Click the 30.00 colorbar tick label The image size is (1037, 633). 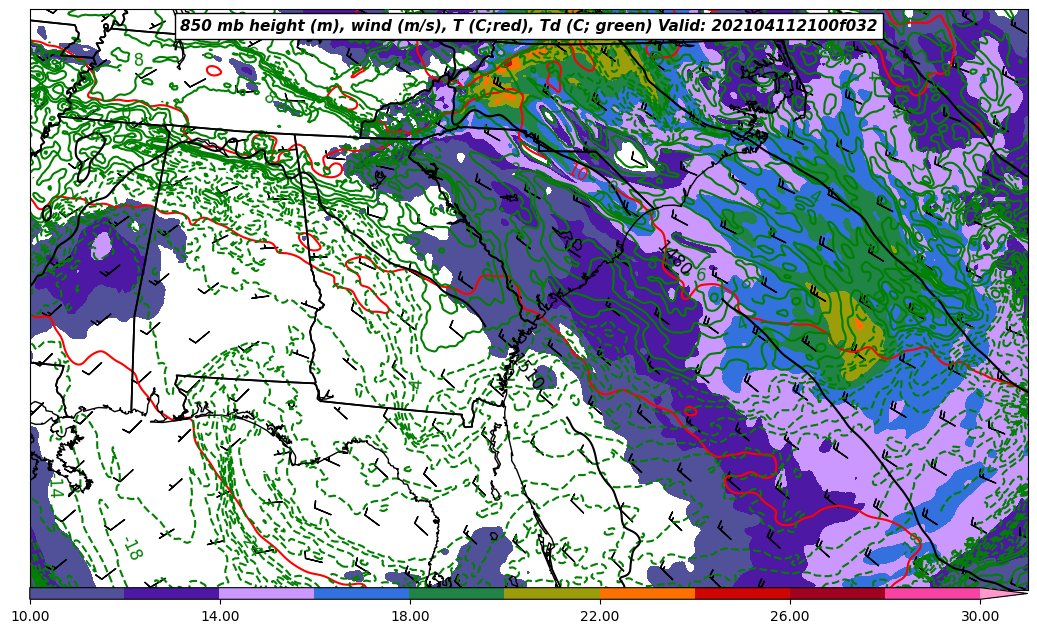pyautogui.click(x=980, y=616)
